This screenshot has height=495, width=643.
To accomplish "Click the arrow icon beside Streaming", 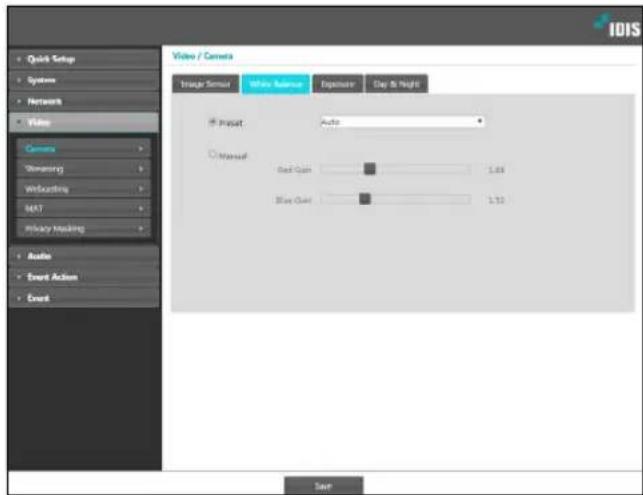I will coord(141,169).
